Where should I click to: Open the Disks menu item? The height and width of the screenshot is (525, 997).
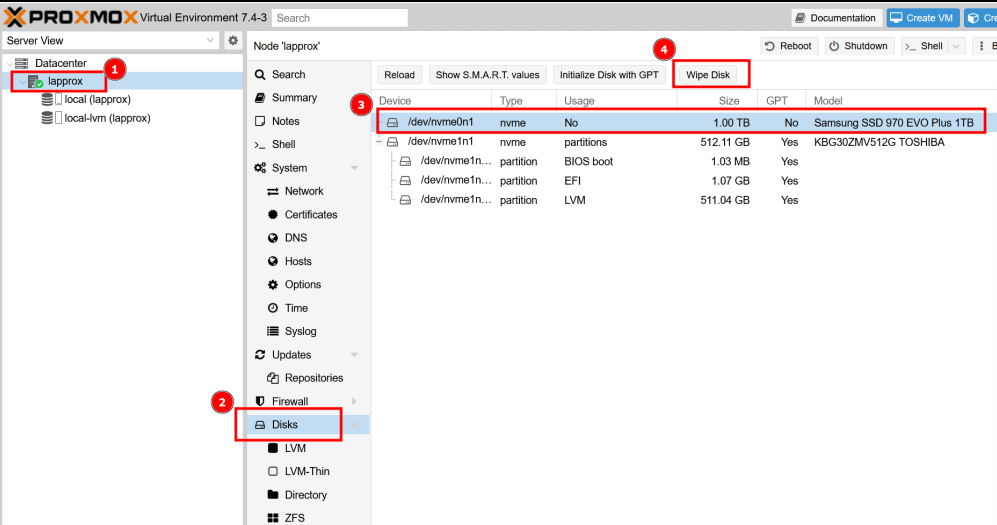(285, 425)
